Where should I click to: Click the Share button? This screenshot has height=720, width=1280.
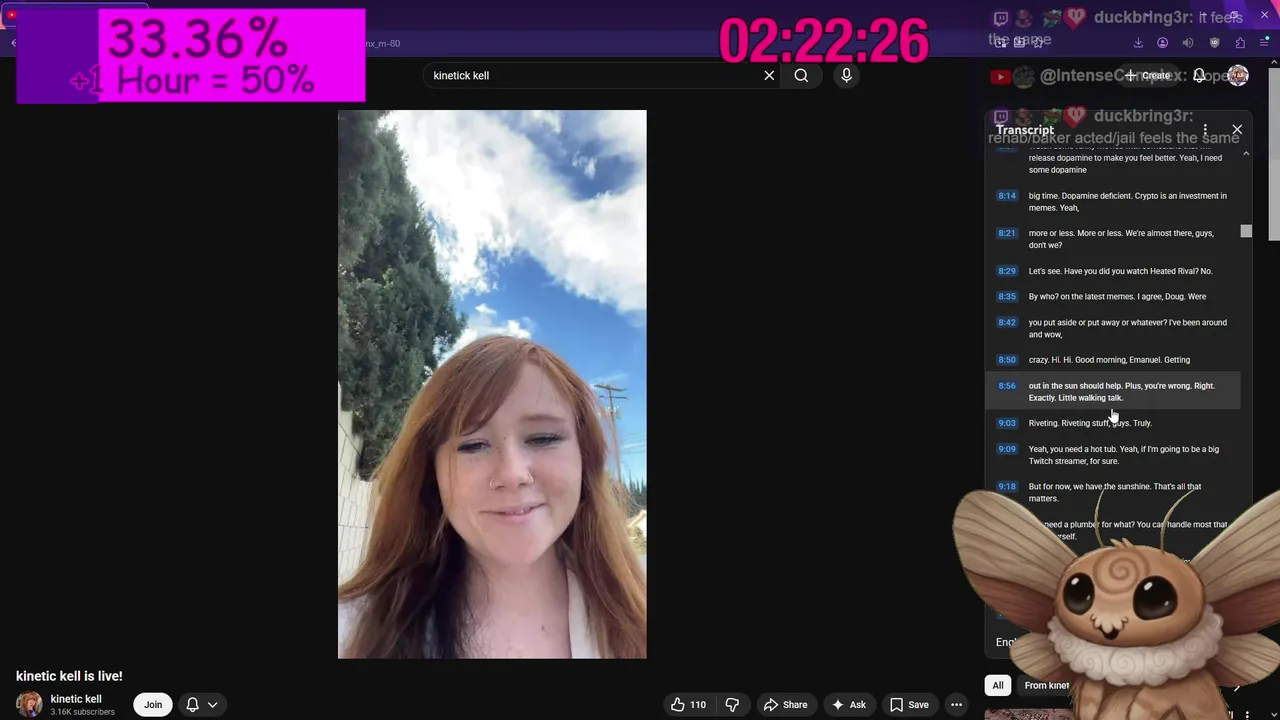point(785,704)
